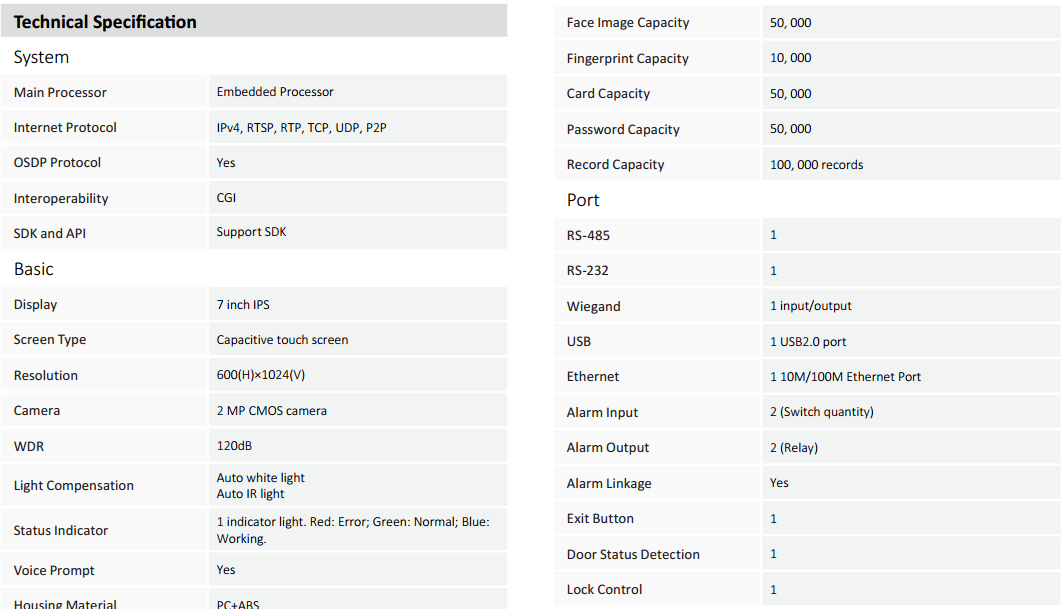
Task: Click the Main Processor row label
Action: pos(60,92)
